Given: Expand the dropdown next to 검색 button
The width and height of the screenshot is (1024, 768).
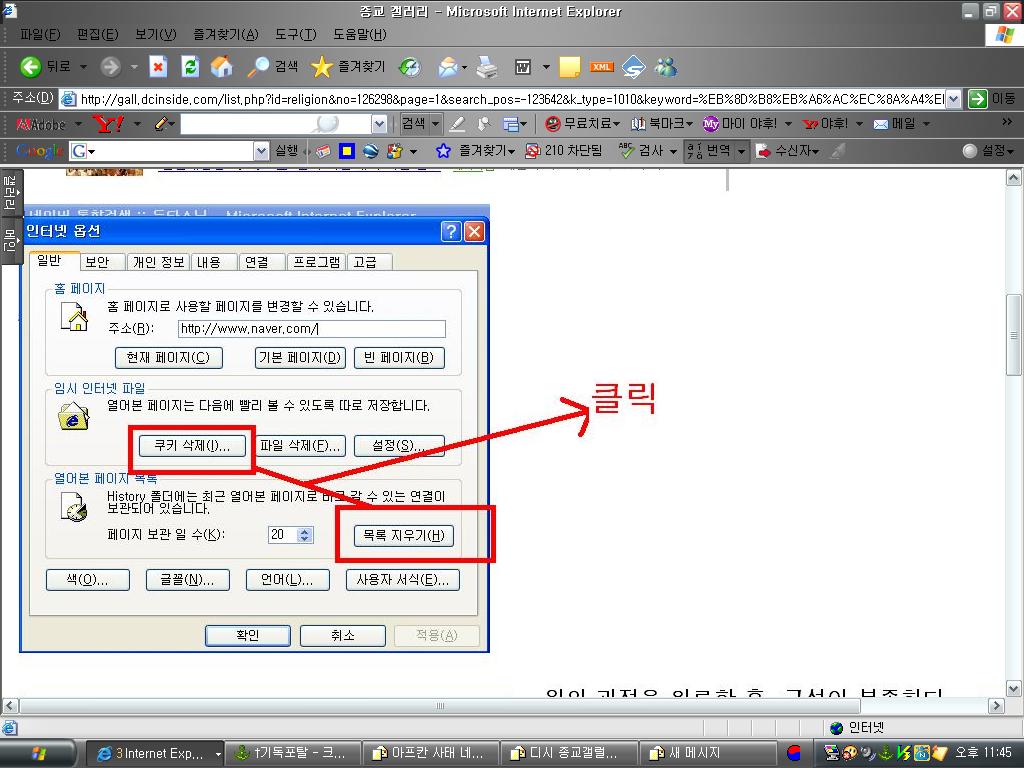Looking at the screenshot, I should pyautogui.click(x=436, y=123).
